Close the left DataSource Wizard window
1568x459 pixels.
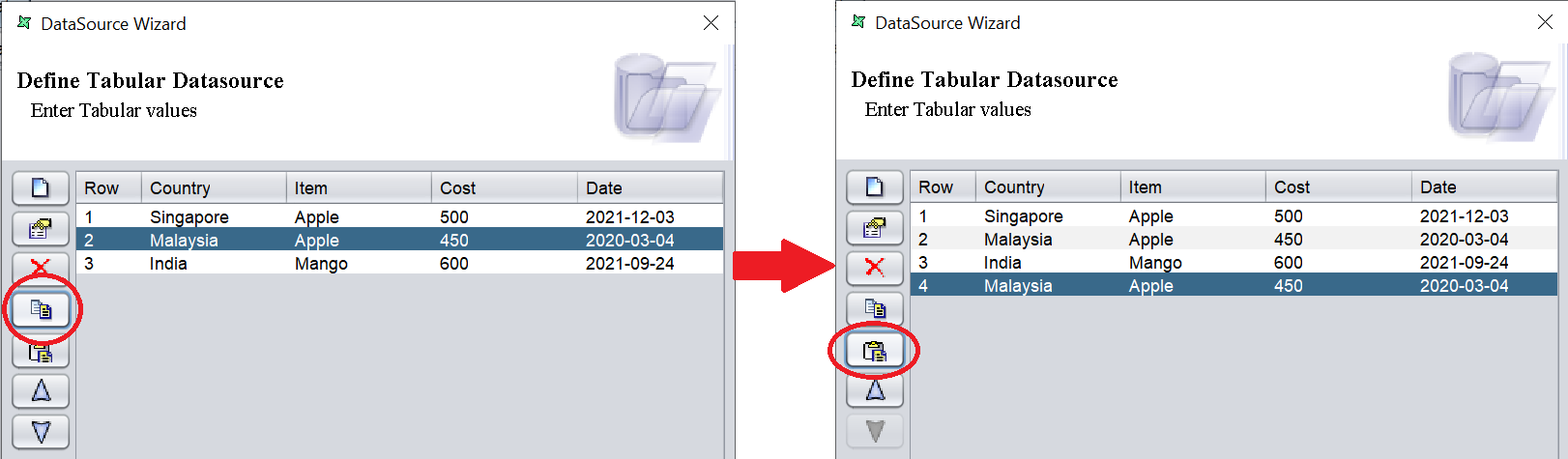coord(711,23)
